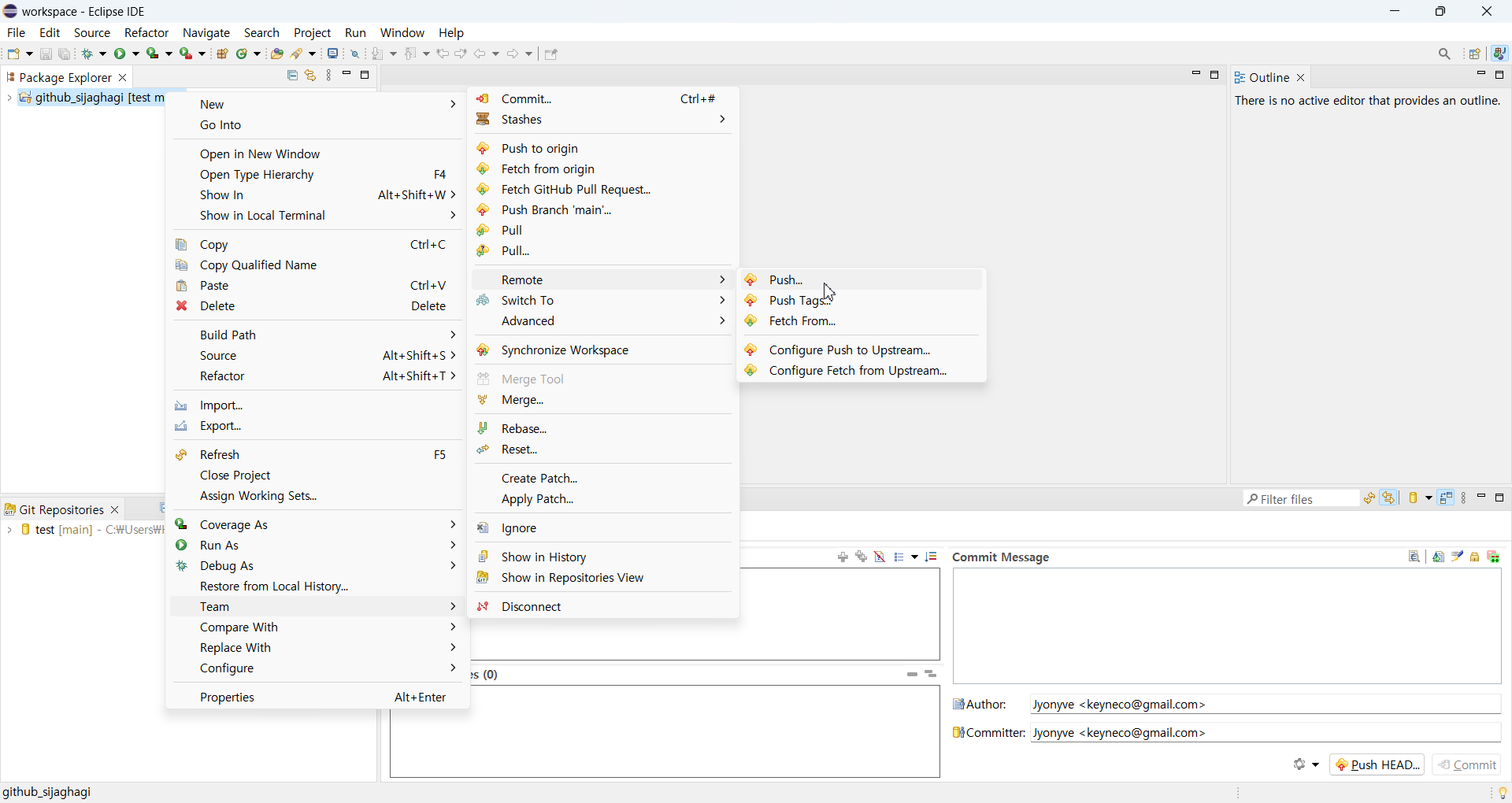
Task: Toggle hide untracked files icon
Action: [880, 557]
